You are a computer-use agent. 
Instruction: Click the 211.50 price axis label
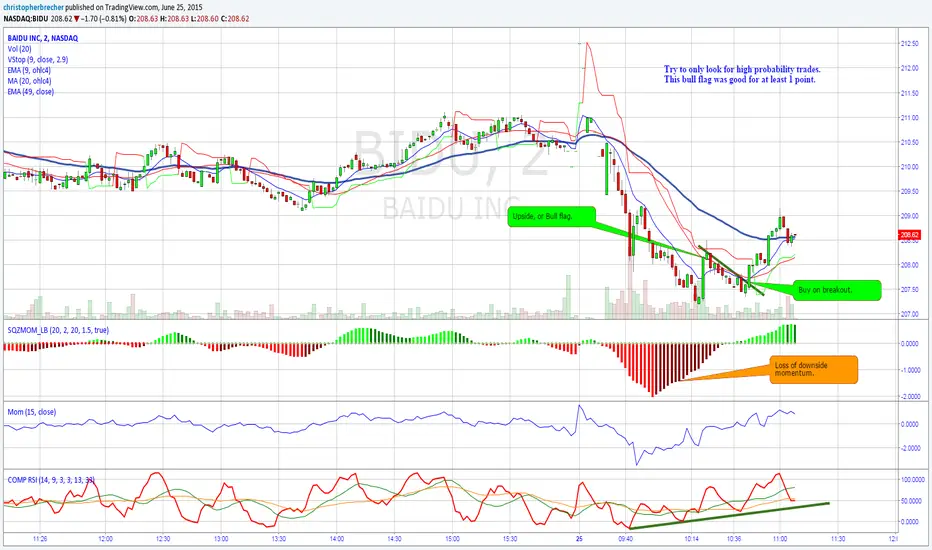click(x=909, y=93)
